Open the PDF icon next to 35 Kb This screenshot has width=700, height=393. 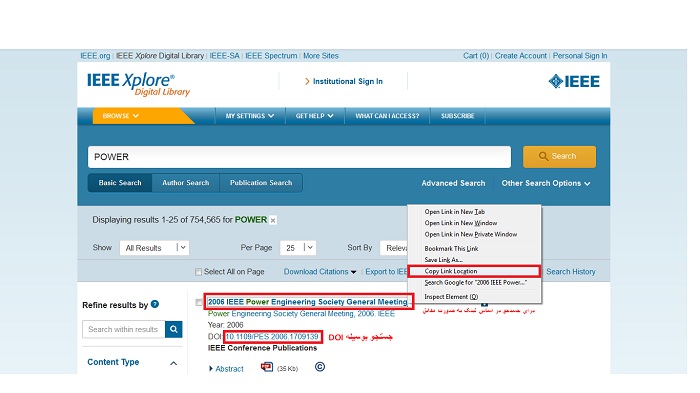tap(267, 367)
